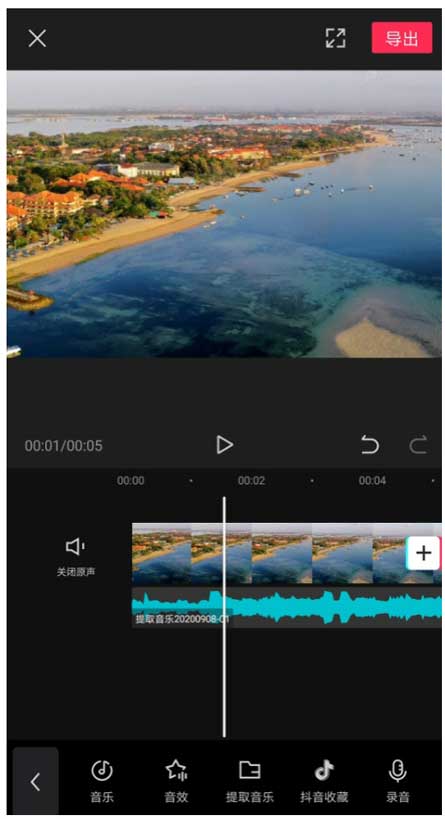Click the 00:04 timeline ruler mark
The height and width of the screenshot is (819, 445).
point(372,481)
